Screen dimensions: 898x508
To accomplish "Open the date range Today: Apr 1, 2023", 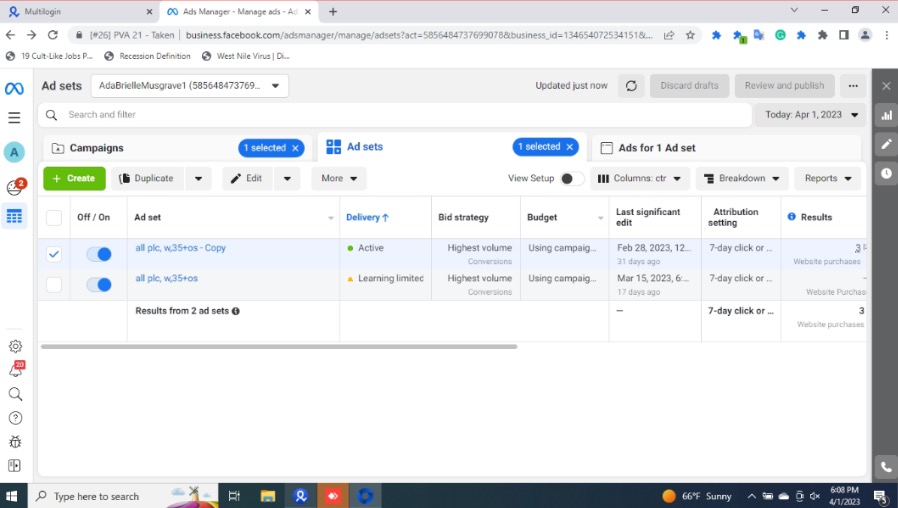I will tap(811, 115).
